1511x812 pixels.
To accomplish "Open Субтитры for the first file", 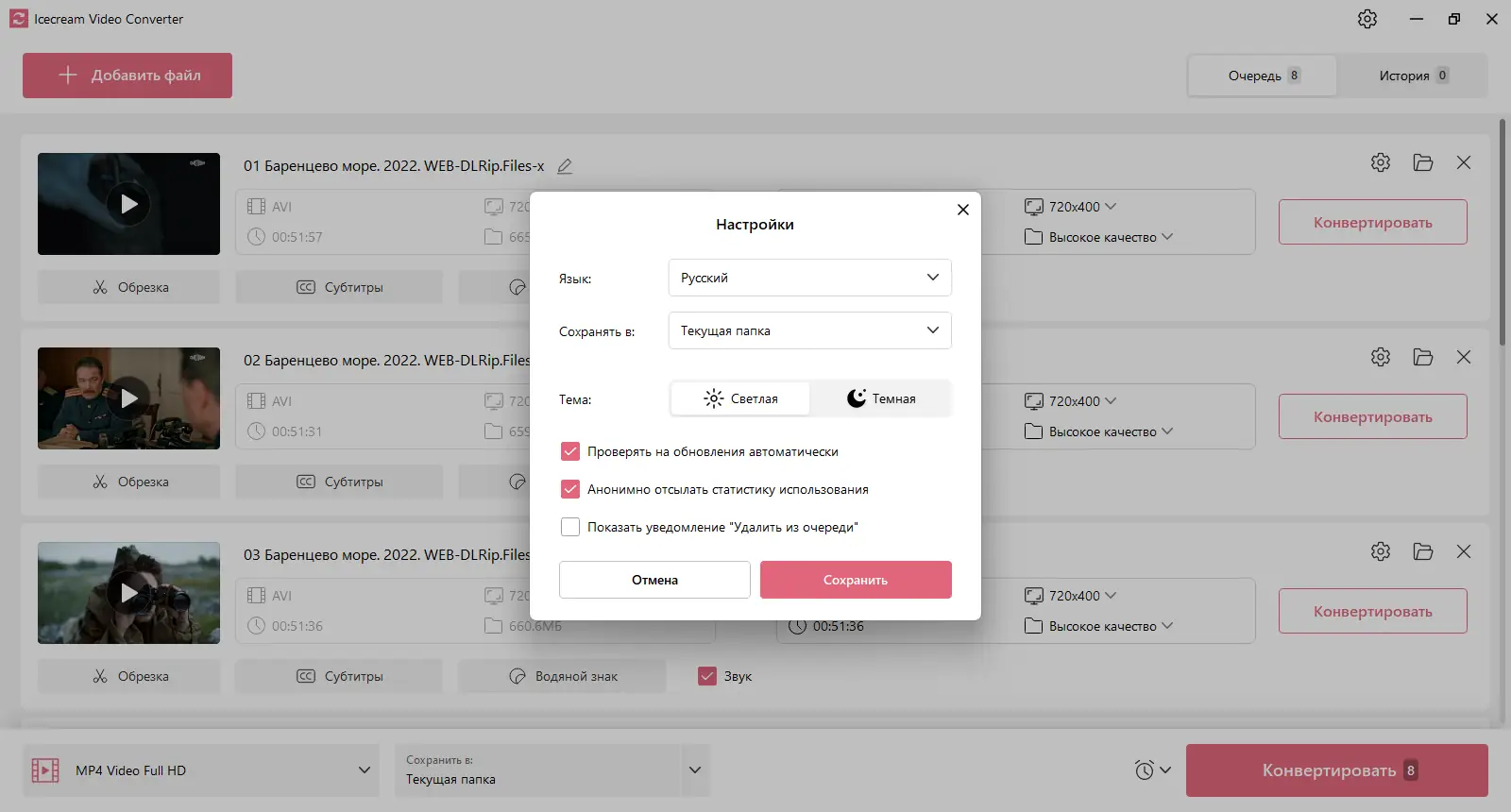I will [x=339, y=287].
